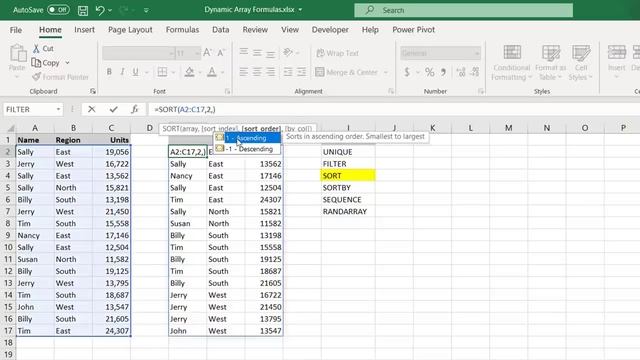Screen dimensions: 640x360
Task: Click the Top Align icon
Action: (x=244, y=52)
